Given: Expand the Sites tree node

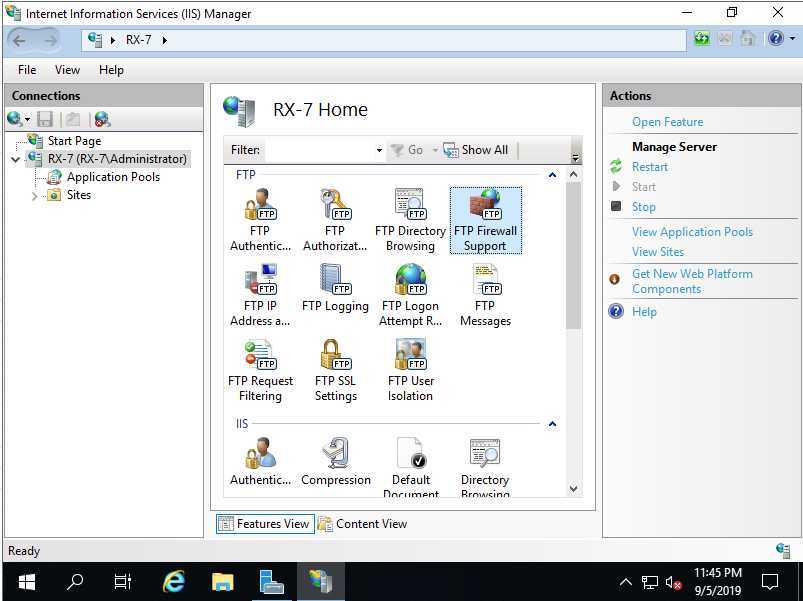Looking at the screenshot, I should pos(34,196).
